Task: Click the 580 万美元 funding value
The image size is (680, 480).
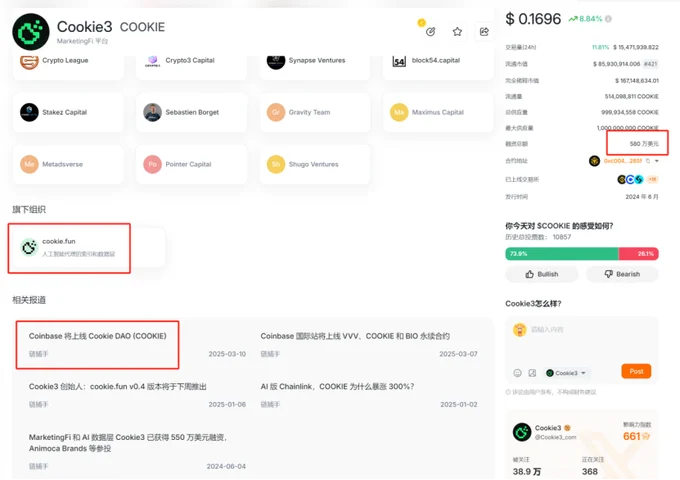Action: pyautogui.click(x=644, y=144)
